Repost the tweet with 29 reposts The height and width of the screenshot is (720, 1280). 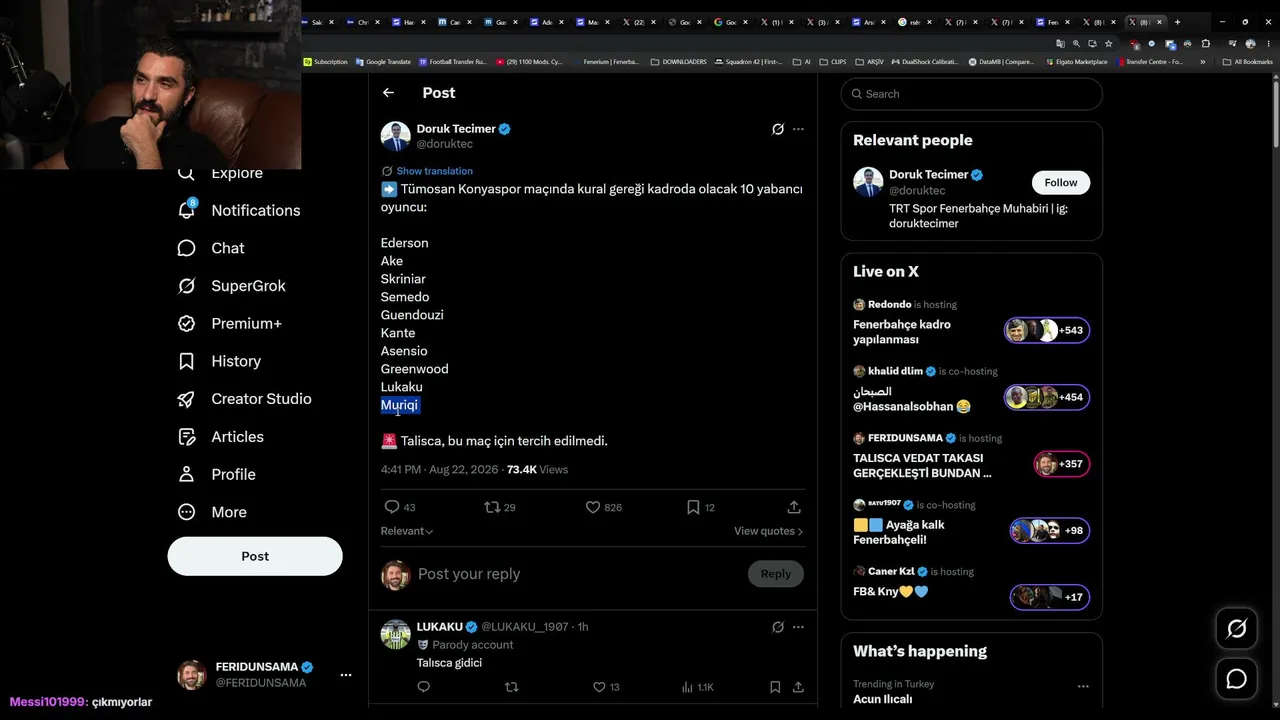click(x=500, y=507)
